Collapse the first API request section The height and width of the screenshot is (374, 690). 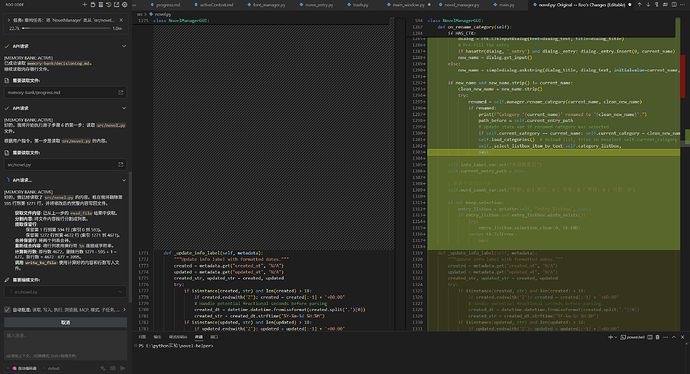[124, 46]
